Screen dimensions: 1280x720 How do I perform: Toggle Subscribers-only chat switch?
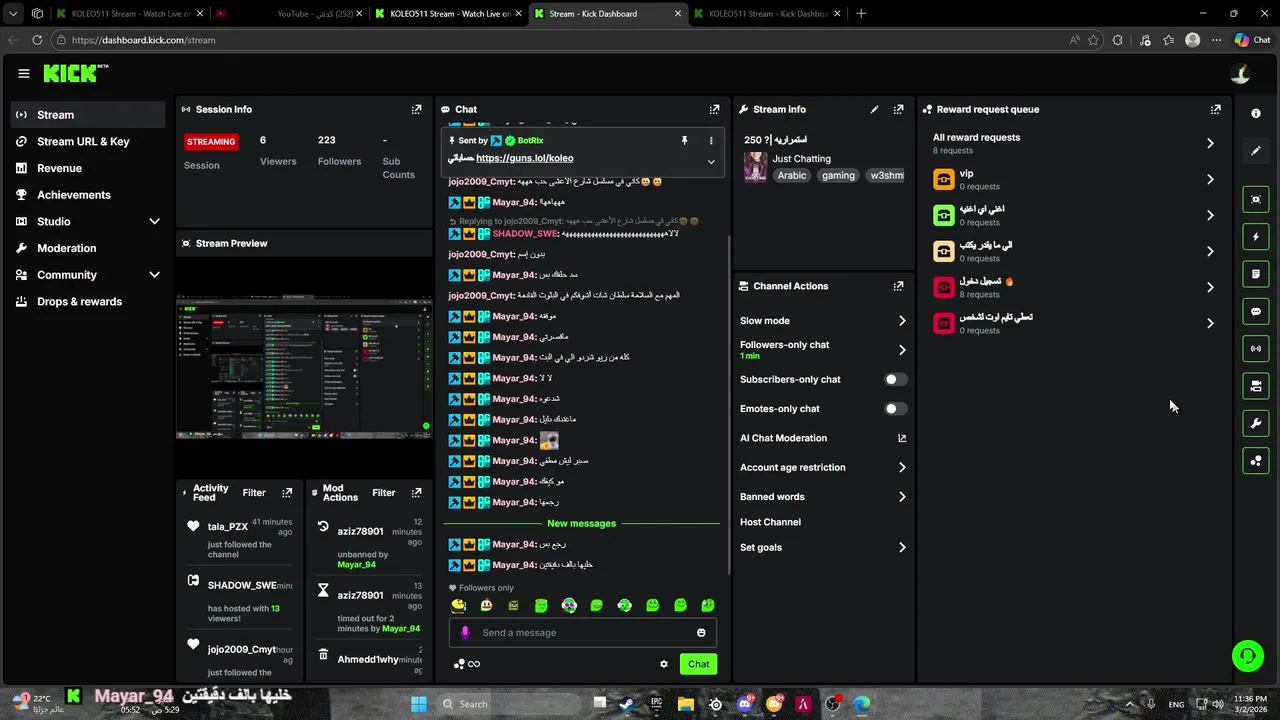(x=896, y=380)
